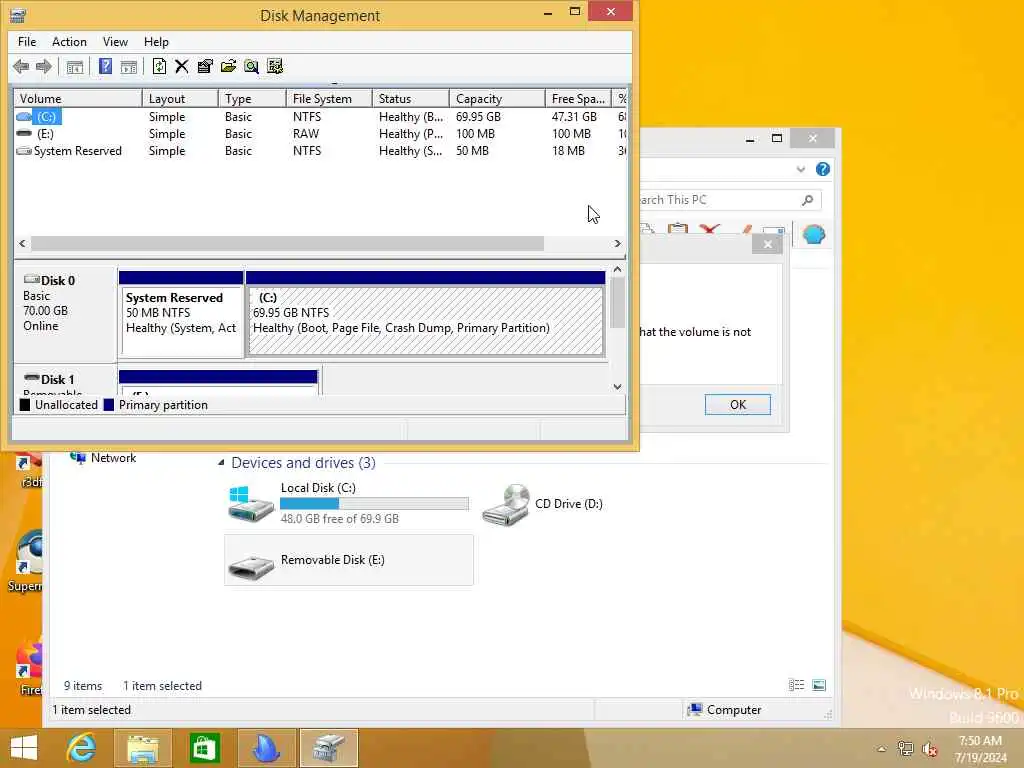Viewport: 1024px width, 768px height.
Task: Click the network icon in system tray
Action: [x=905, y=748]
